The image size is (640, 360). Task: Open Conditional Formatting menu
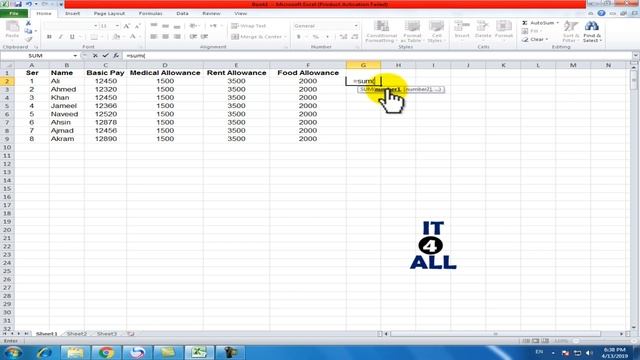(381, 31)
